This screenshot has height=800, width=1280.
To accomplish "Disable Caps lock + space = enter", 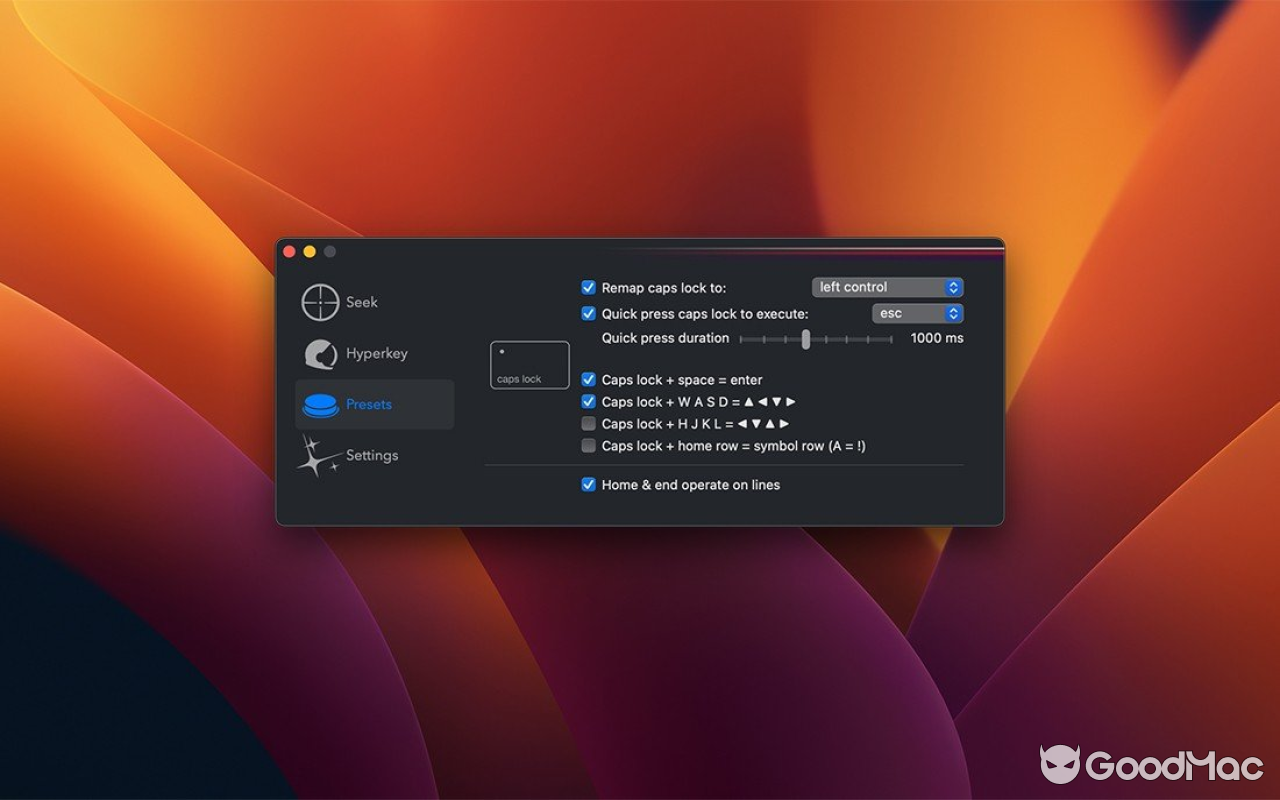I will click(589, 380).
